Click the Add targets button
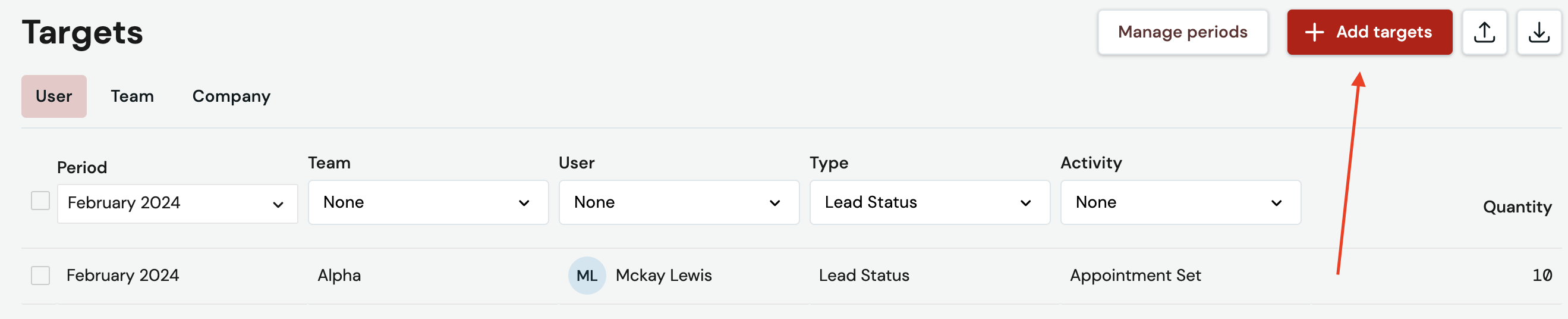 pos(1369,32)
